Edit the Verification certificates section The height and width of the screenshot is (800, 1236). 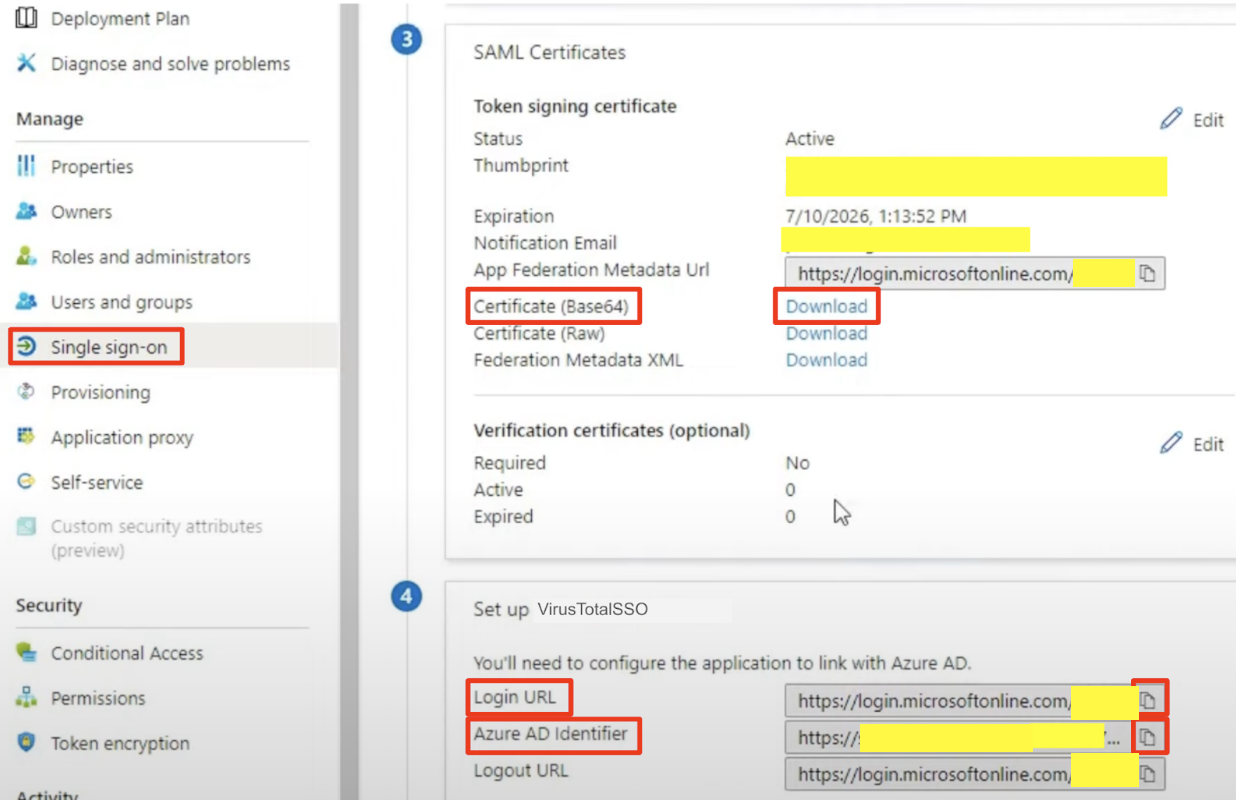1192,444
